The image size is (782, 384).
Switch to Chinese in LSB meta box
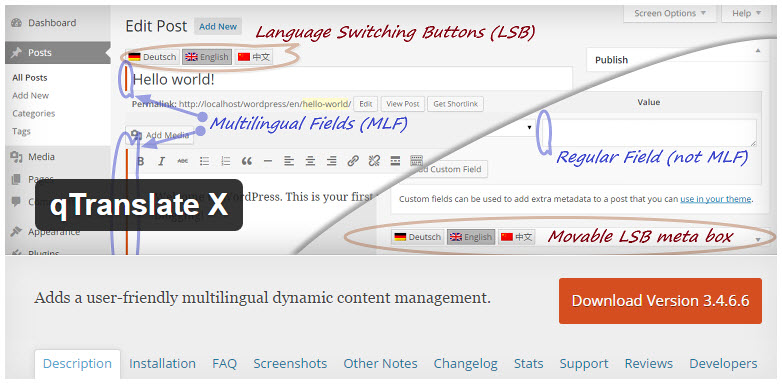coord(517,237)
